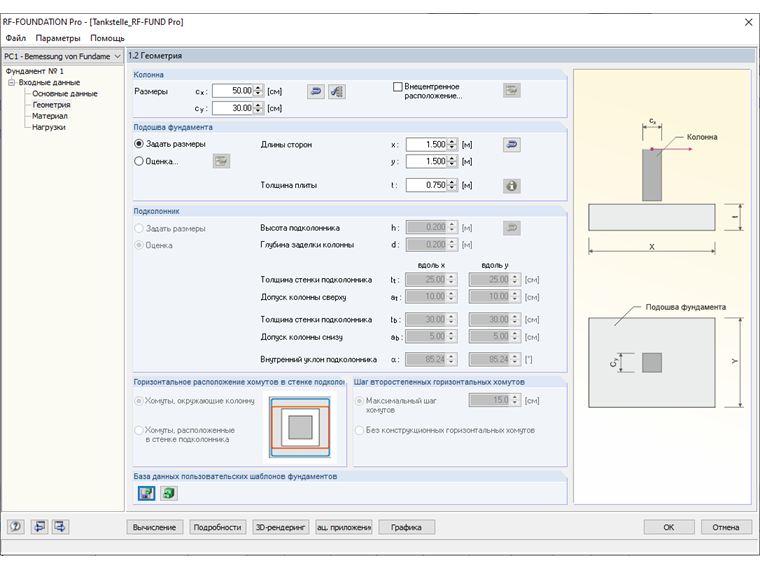Screen dimensions: 760x570
Task: Click the pick column from model icon
Action: click(337, 91)
